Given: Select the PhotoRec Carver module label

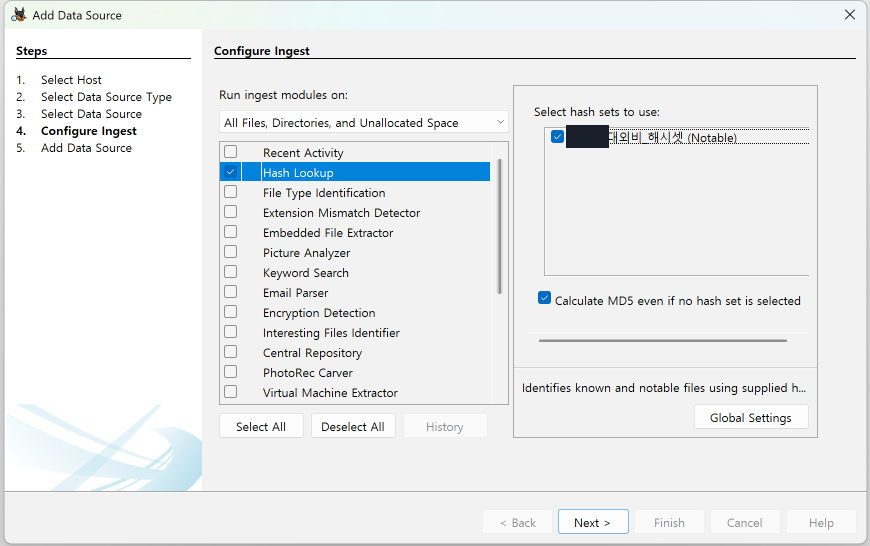Looking at the screenshot, I should (x=307, y=372).
